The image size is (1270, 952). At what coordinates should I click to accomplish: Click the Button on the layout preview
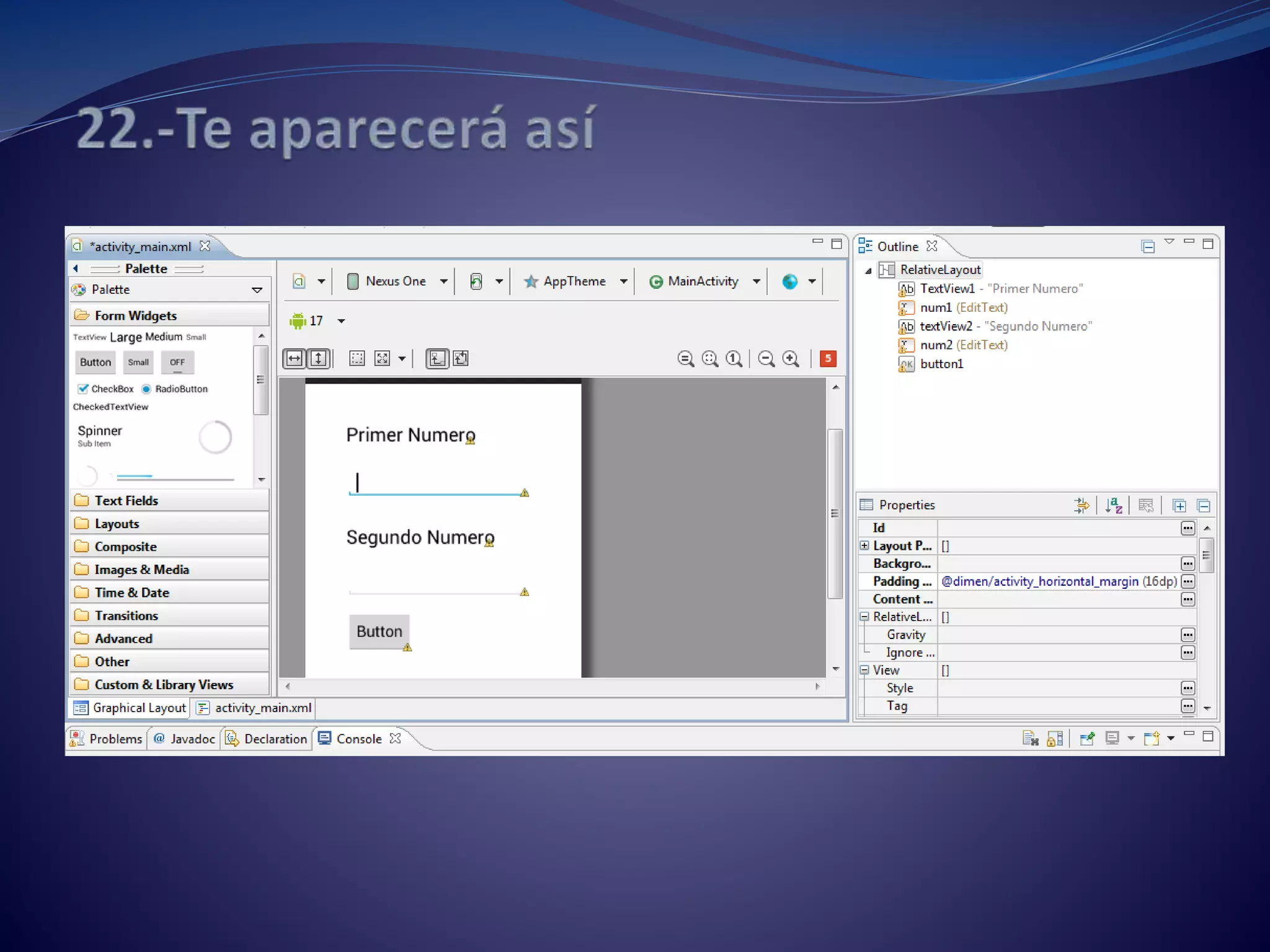point(379,631)
